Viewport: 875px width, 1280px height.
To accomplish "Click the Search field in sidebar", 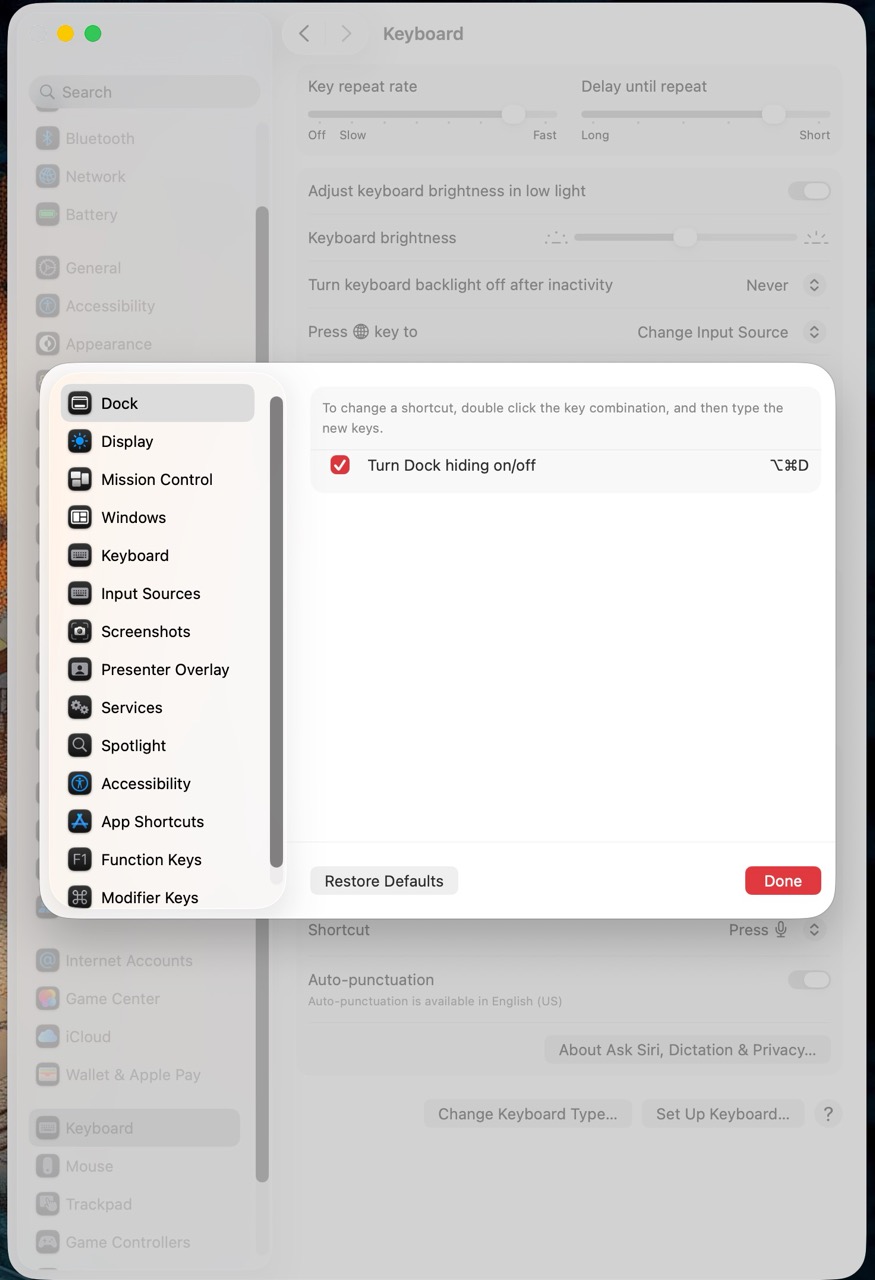I will point(144,92).
